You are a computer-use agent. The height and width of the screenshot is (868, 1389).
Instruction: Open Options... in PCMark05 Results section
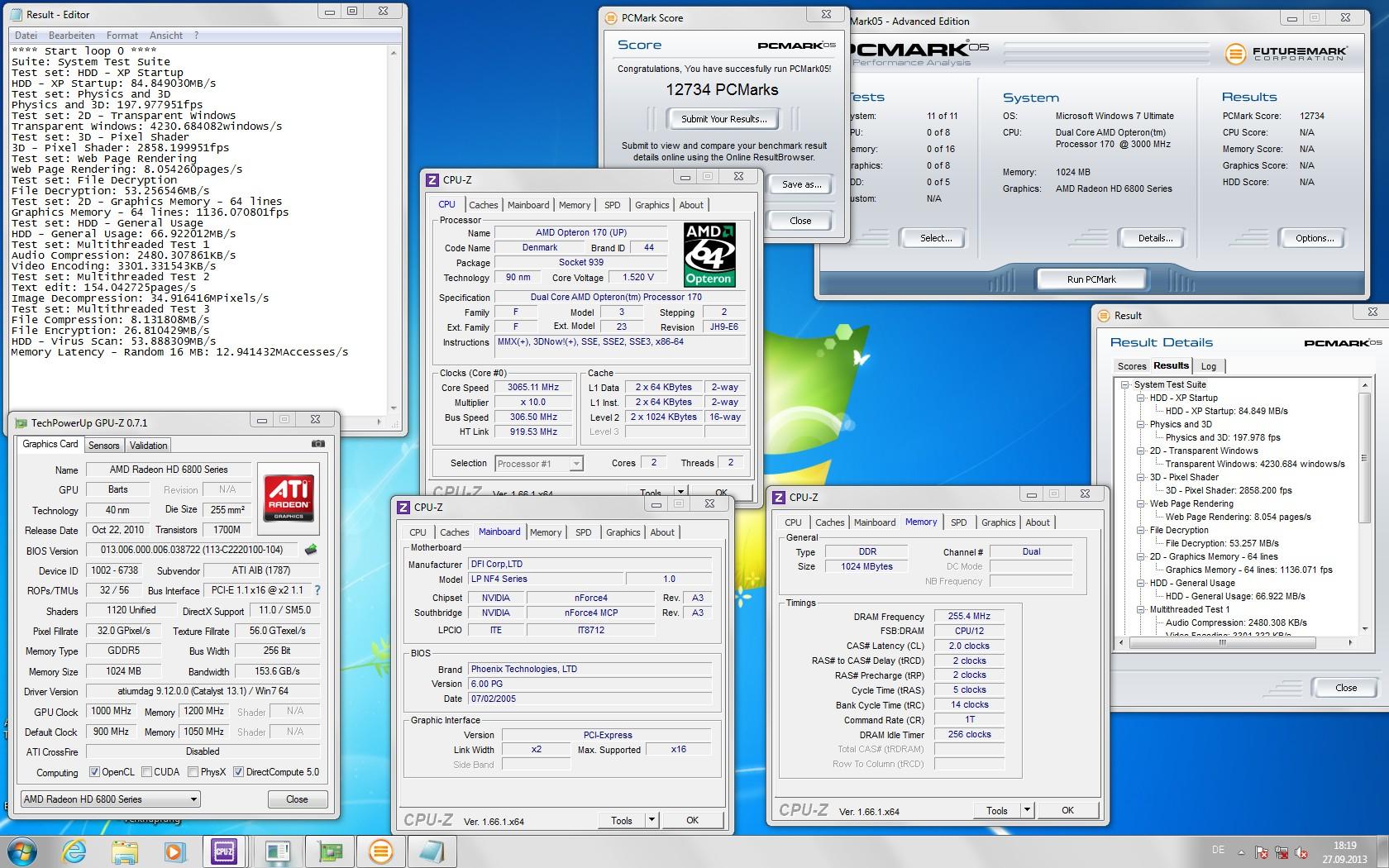click(x=1315, y=238)
